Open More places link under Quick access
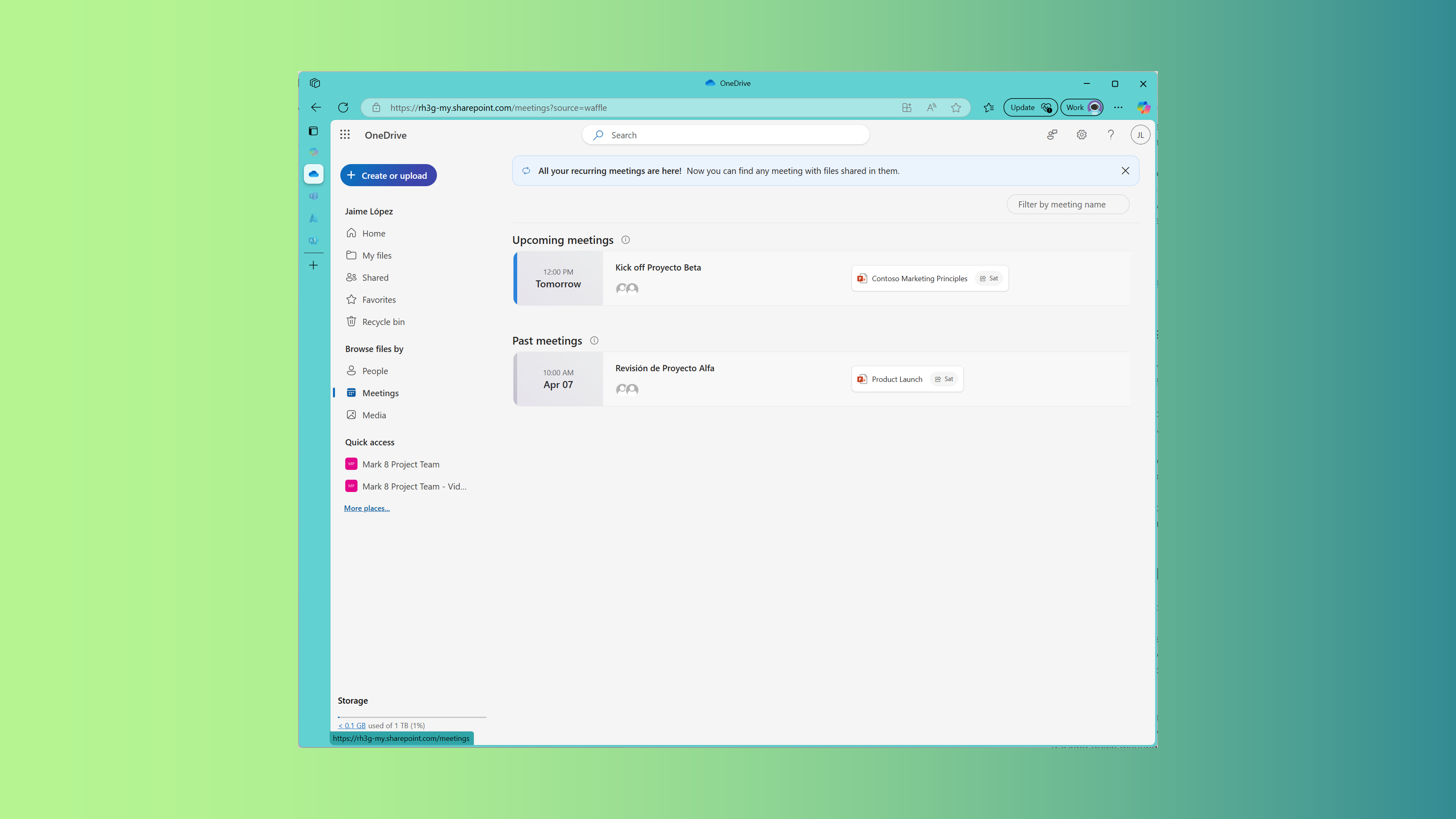The image size is (1456, 819). (x=366, y=508)
